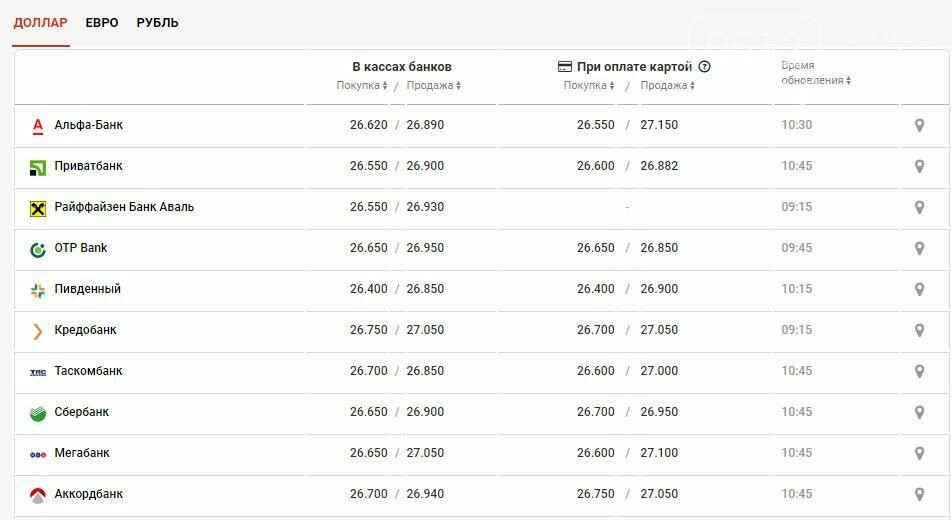Viewport: 952px width, 520px height.
Task: Switch to the РУБЛЬ tab
Action: click(x=157, y=23)
